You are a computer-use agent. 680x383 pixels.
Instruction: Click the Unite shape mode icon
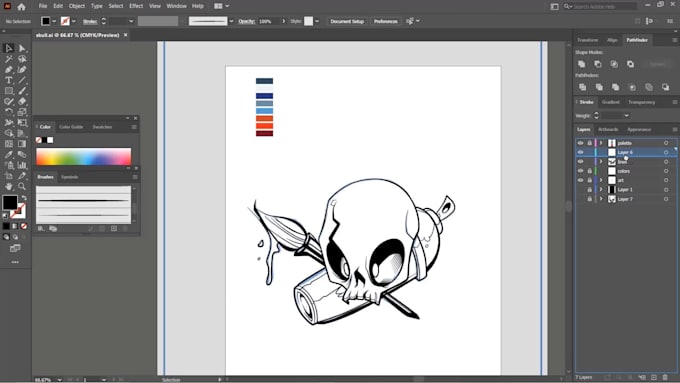582,64
